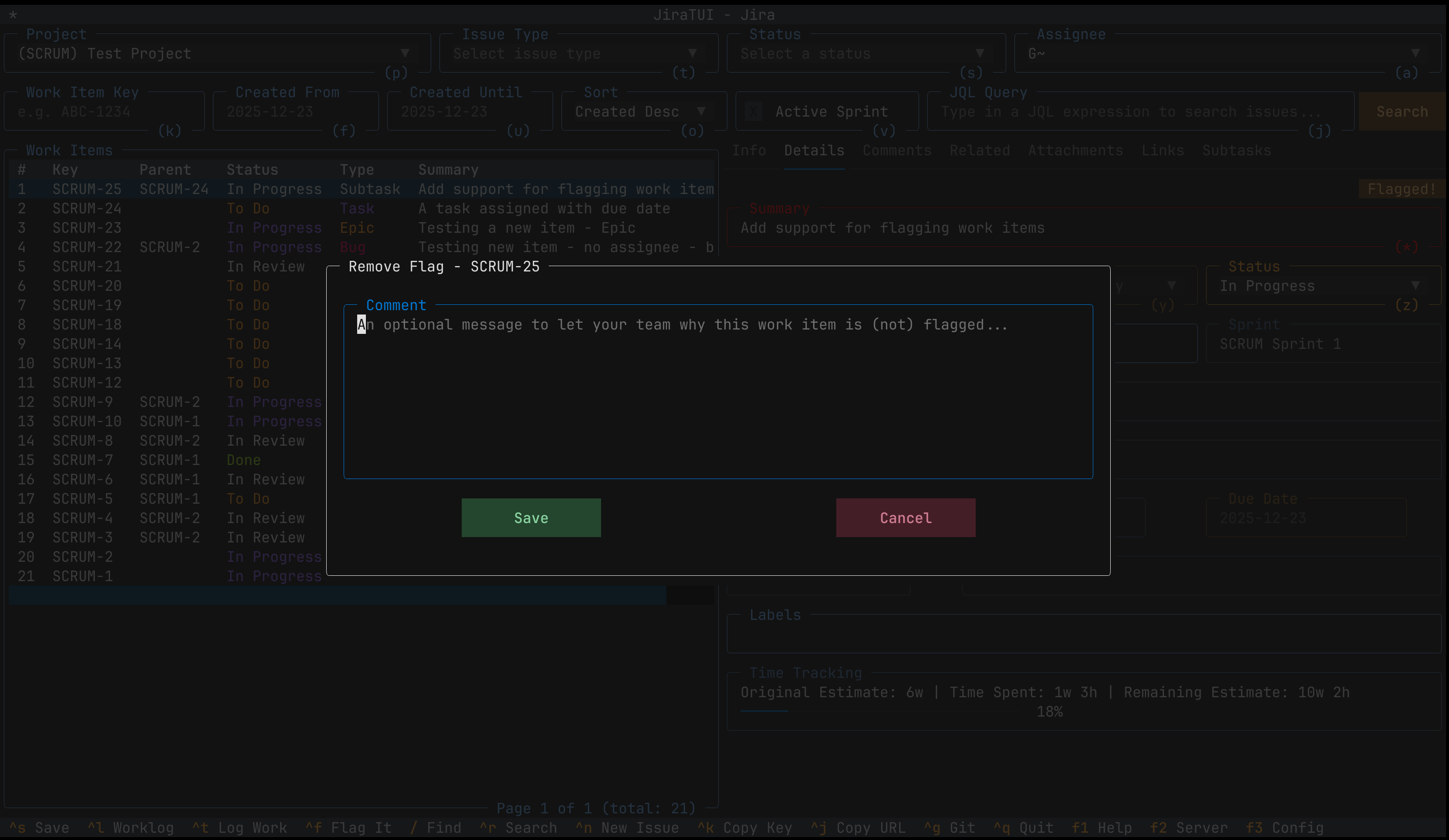Select work item row SCRUM-20
Image resolution: width=1449 pixels, height=840 pixels.
(x=167, y=286)
